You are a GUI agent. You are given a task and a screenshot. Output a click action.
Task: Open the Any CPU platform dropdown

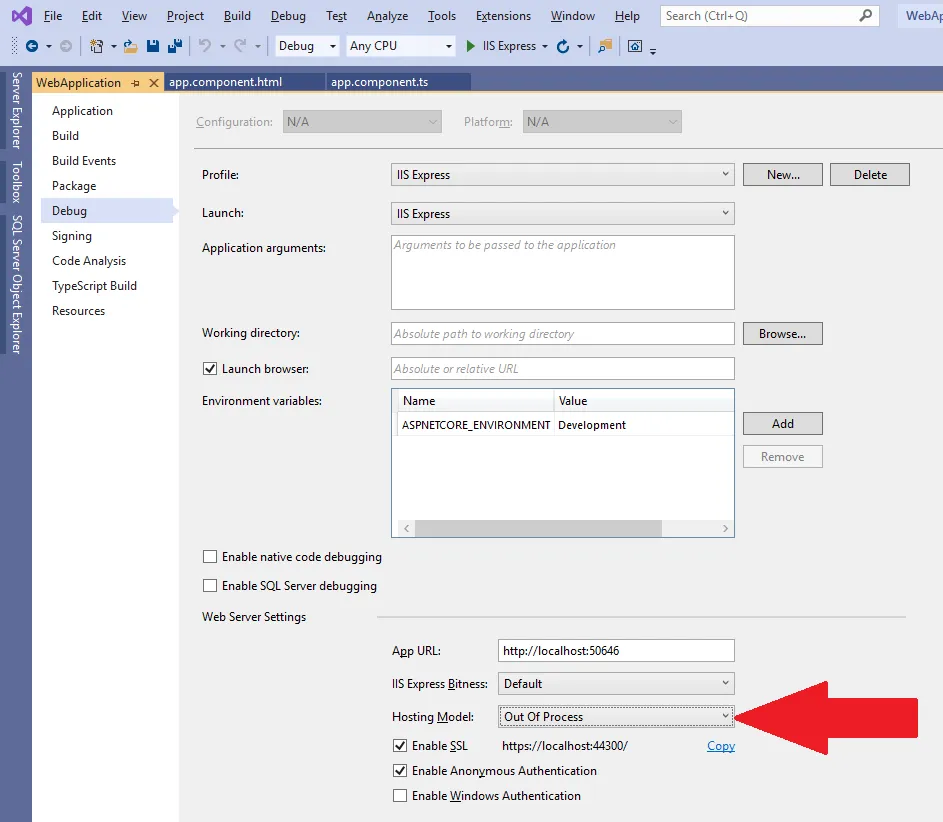click(x=401, y=46)
